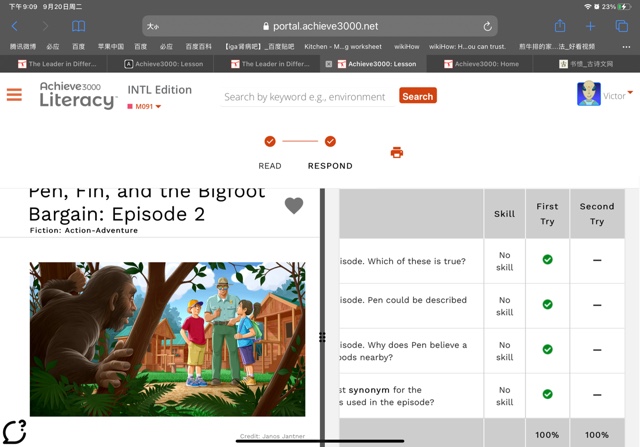The width and height of the screenshot is (640, 447).
Task: Click 'Why does Pen believe a' question text
Action: click(x=403, y=351)
